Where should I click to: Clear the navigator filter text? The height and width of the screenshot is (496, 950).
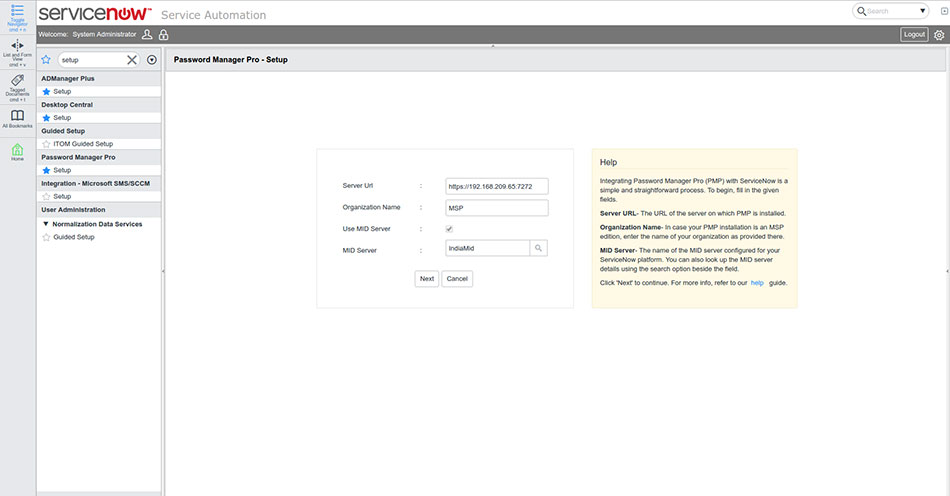131,59
